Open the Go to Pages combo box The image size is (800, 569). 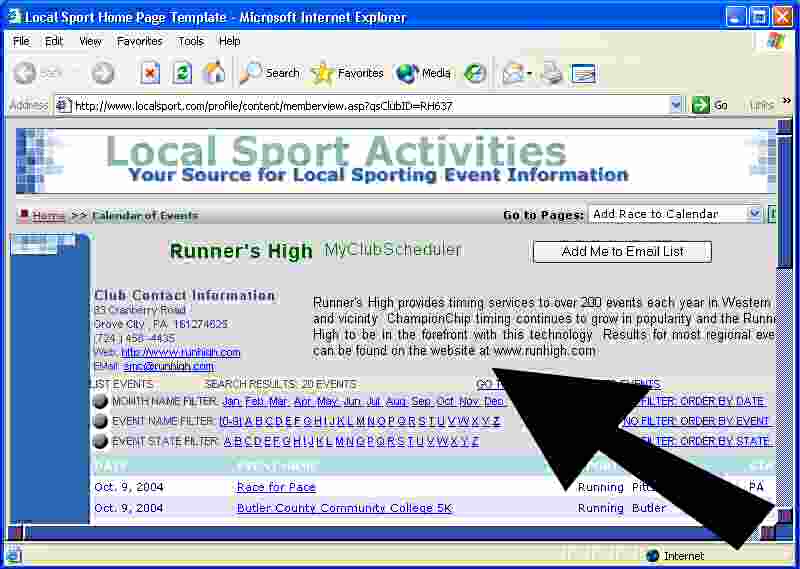click(675, 214)
